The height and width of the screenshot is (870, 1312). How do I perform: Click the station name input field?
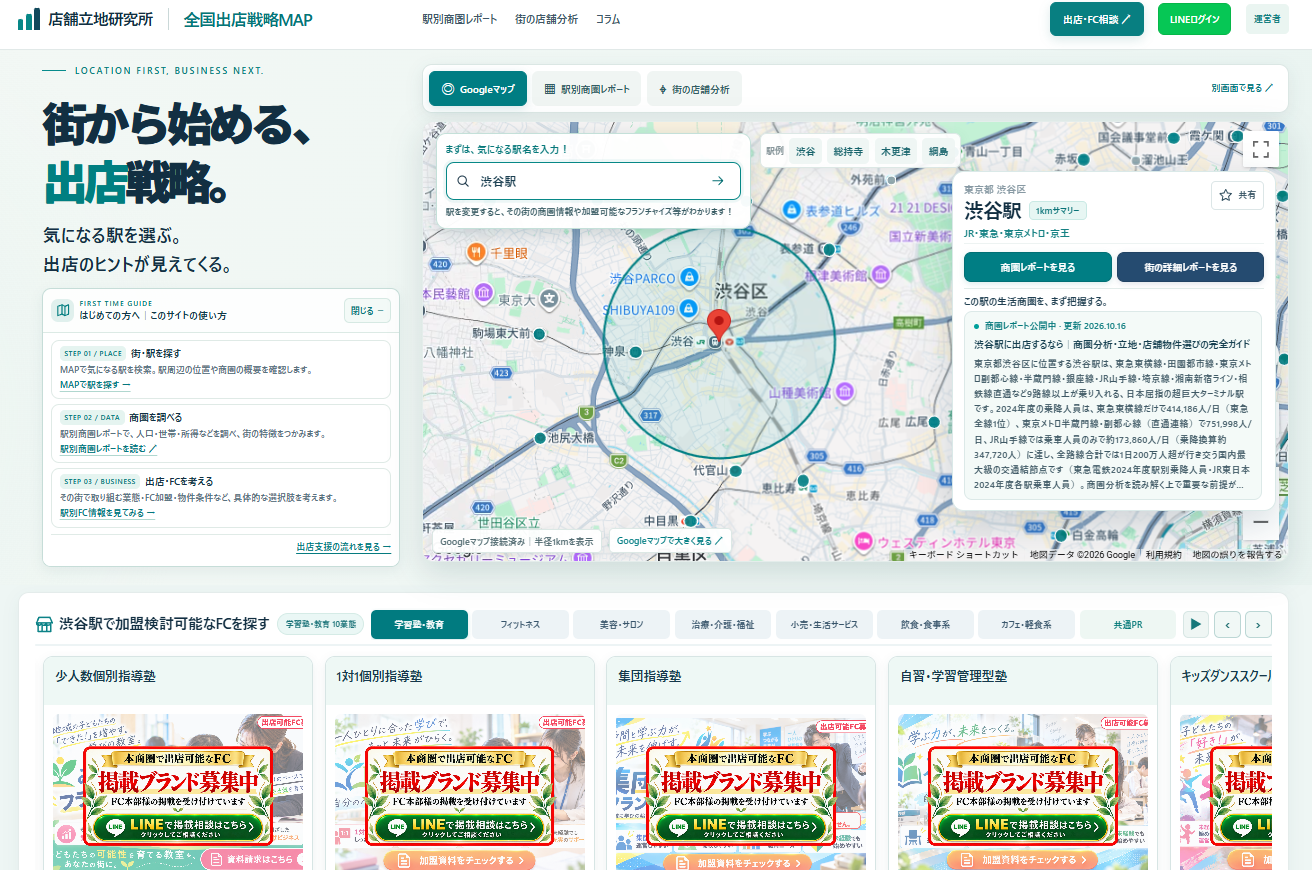[594, 181]
